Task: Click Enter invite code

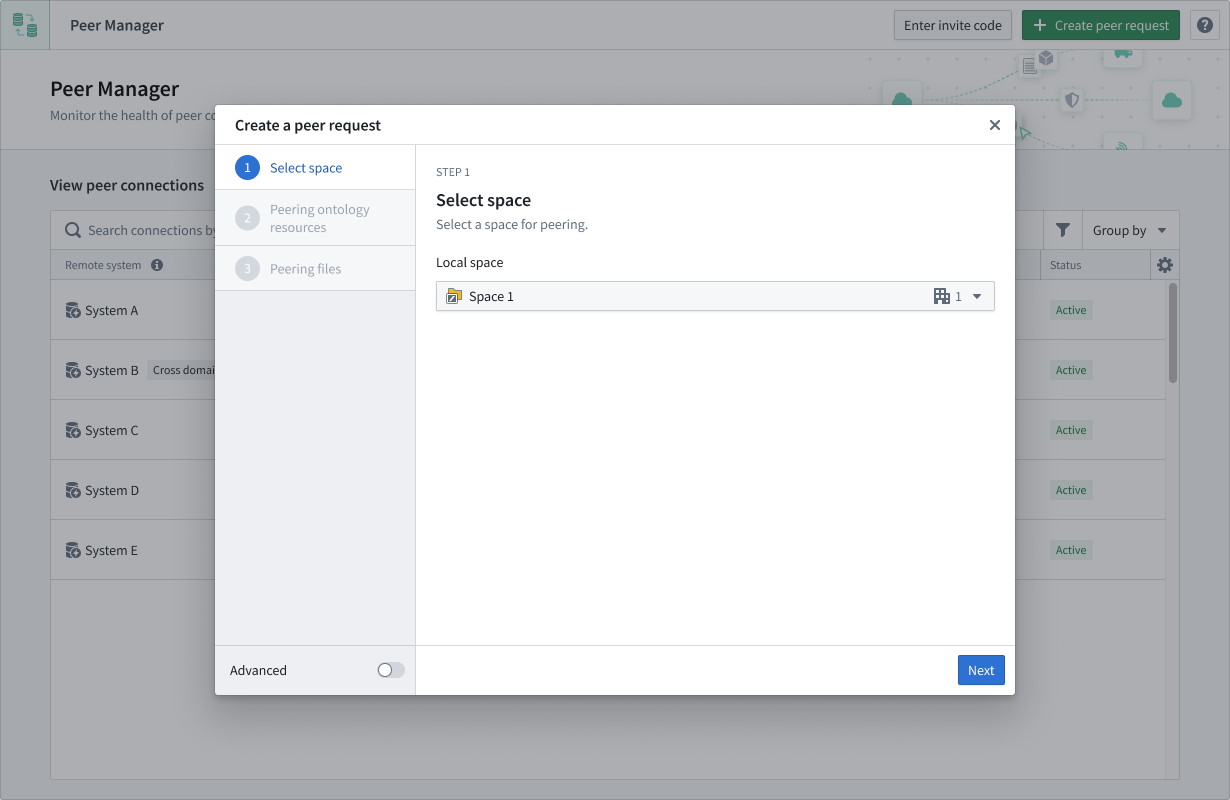Action: [x=951, y=24]
